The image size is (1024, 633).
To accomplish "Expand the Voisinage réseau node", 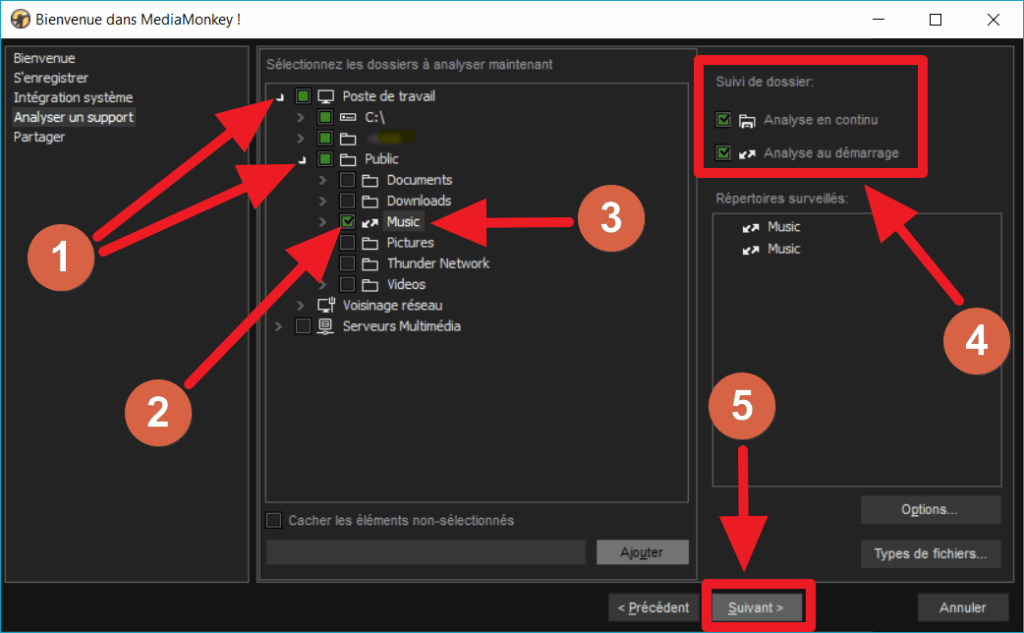I will 300,305.
